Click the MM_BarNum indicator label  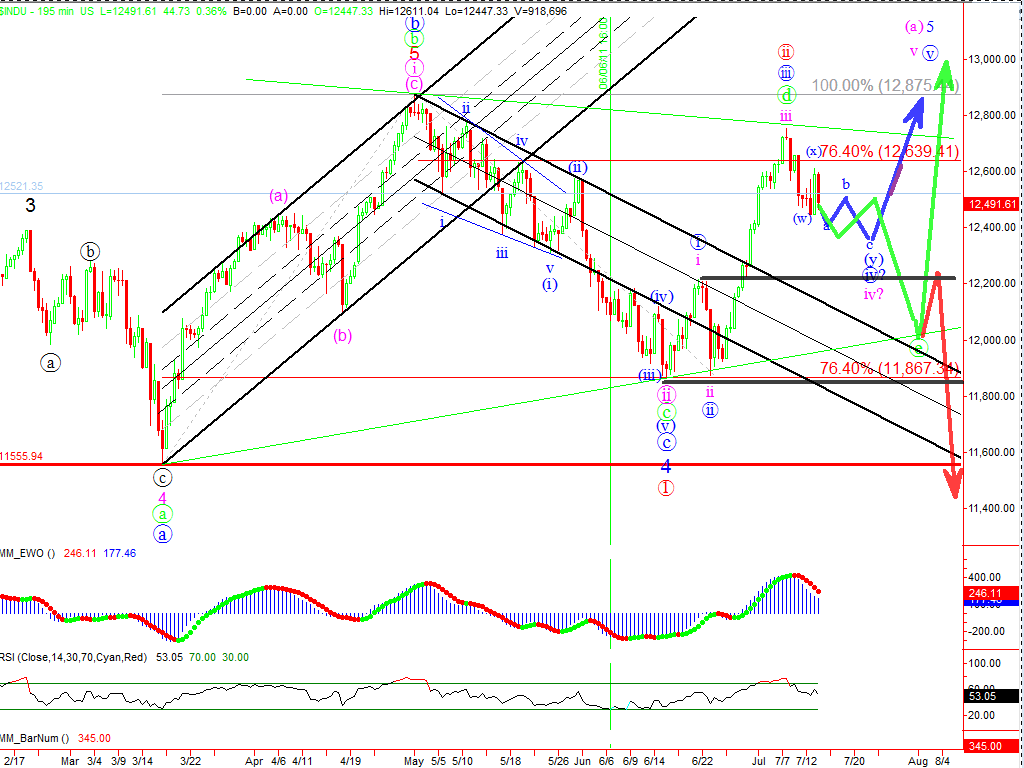point(36,737)
